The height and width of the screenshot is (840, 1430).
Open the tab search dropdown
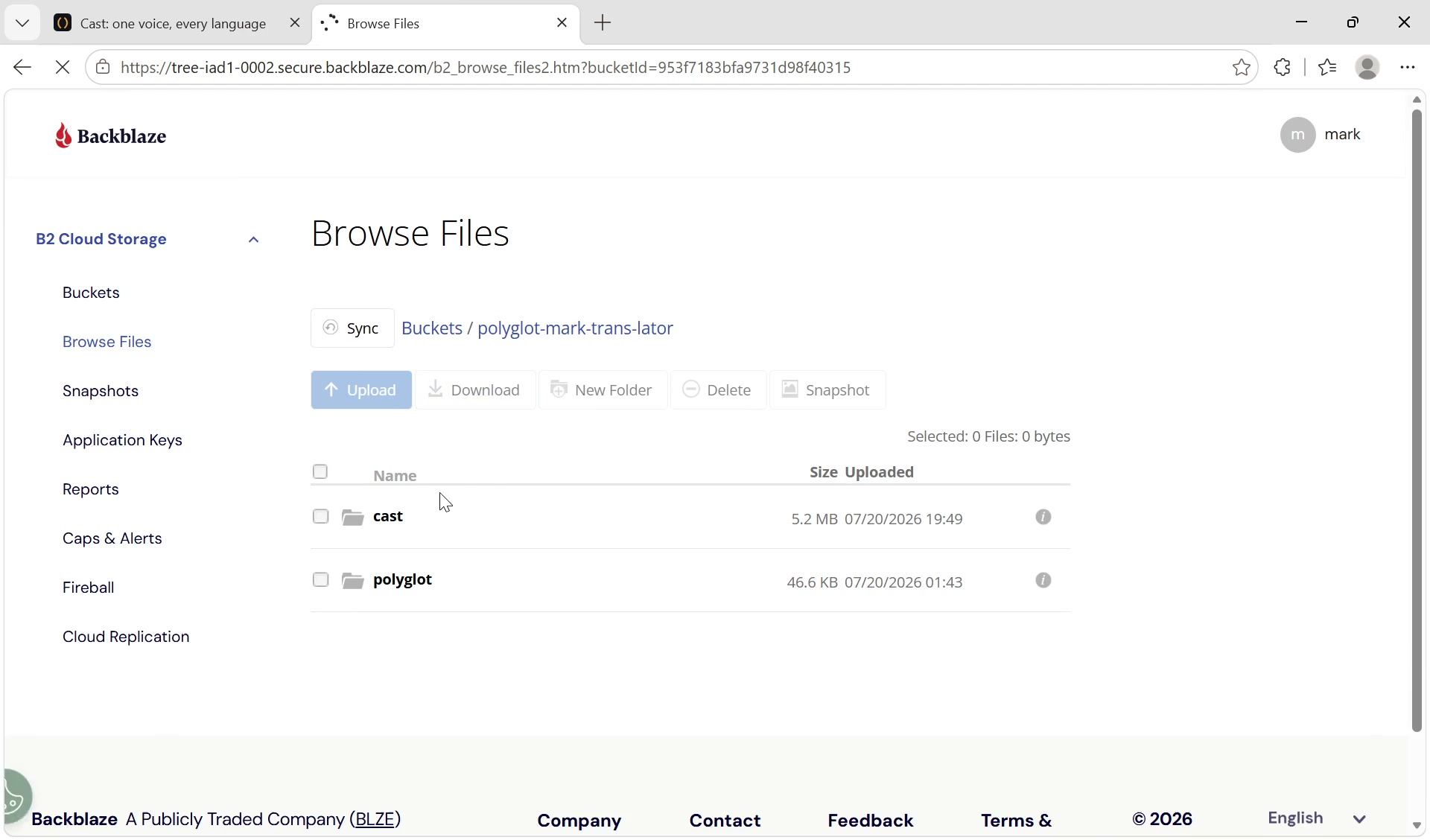(x=22, y=23)
